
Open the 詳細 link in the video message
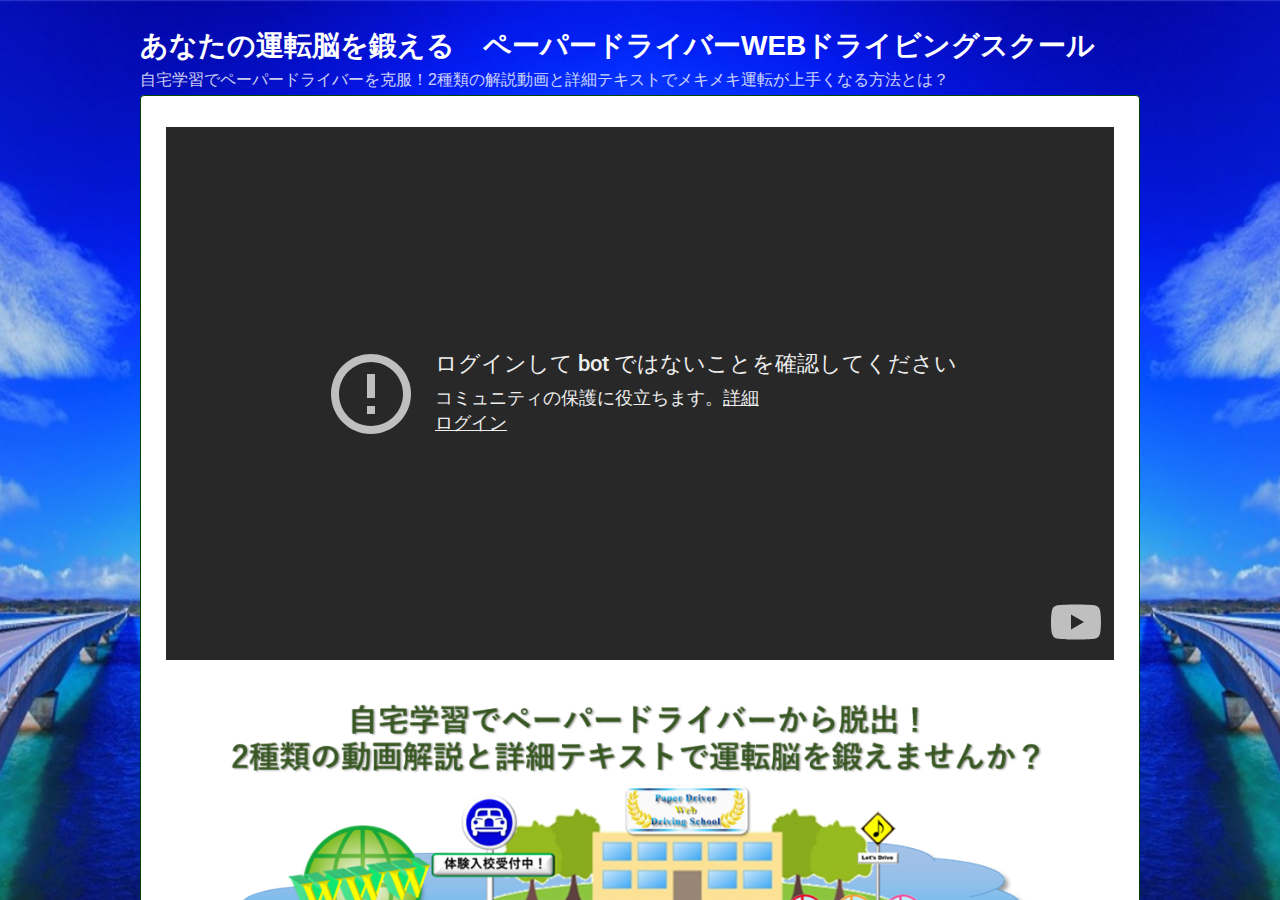[x=741, y=398]
